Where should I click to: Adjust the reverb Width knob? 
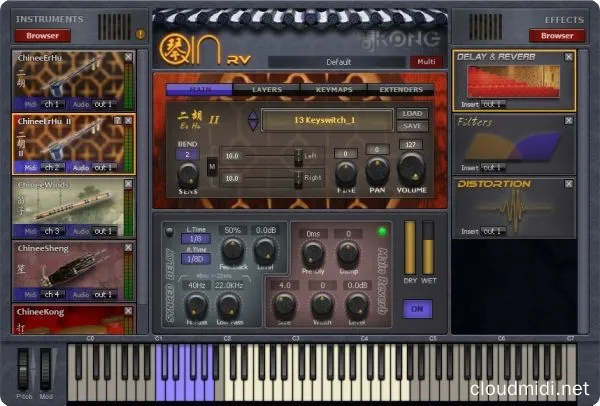point(322,305)
